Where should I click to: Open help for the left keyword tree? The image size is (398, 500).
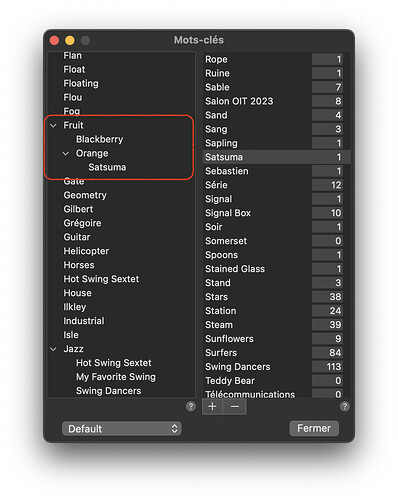pos(191,406)
